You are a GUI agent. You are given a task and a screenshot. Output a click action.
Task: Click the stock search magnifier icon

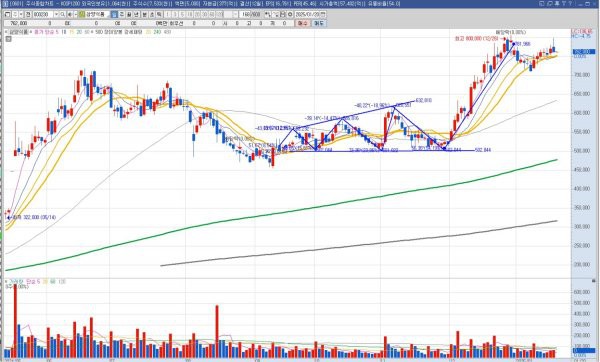(x=62, y=14)
